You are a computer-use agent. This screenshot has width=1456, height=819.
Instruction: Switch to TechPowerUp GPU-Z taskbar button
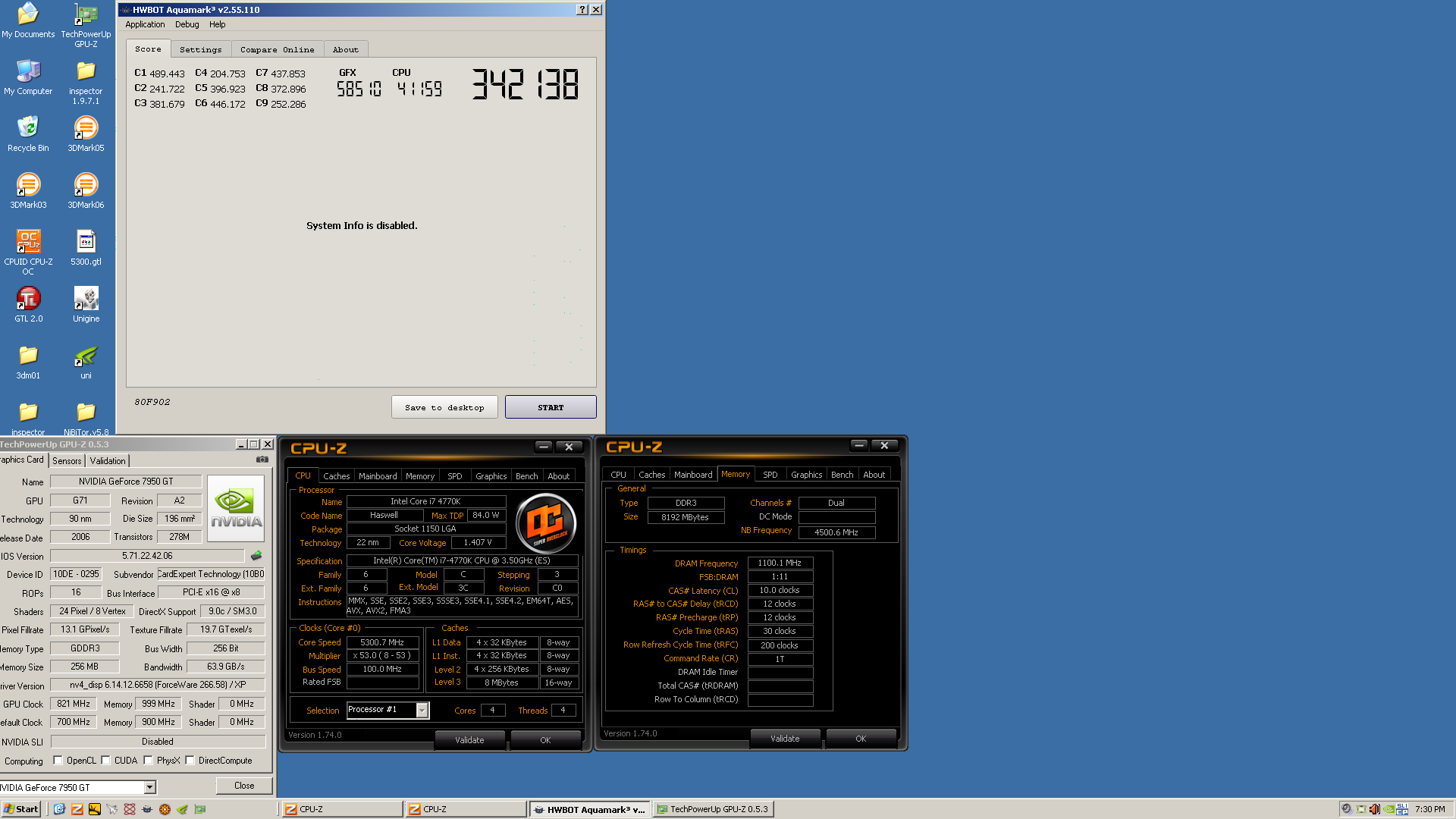[713, 809]
